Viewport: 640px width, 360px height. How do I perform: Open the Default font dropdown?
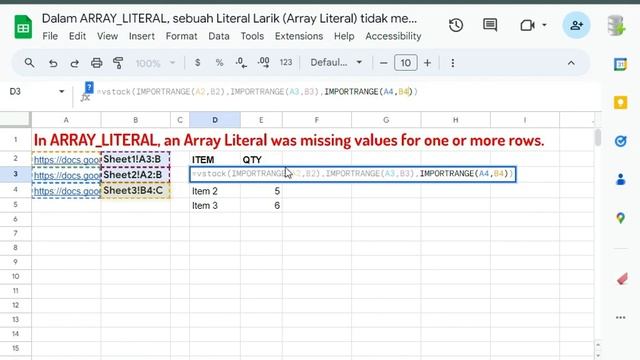click(x=336, y=62)
